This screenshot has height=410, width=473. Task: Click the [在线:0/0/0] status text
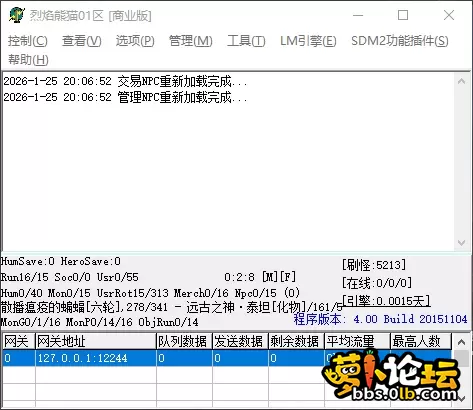[377, 283]
